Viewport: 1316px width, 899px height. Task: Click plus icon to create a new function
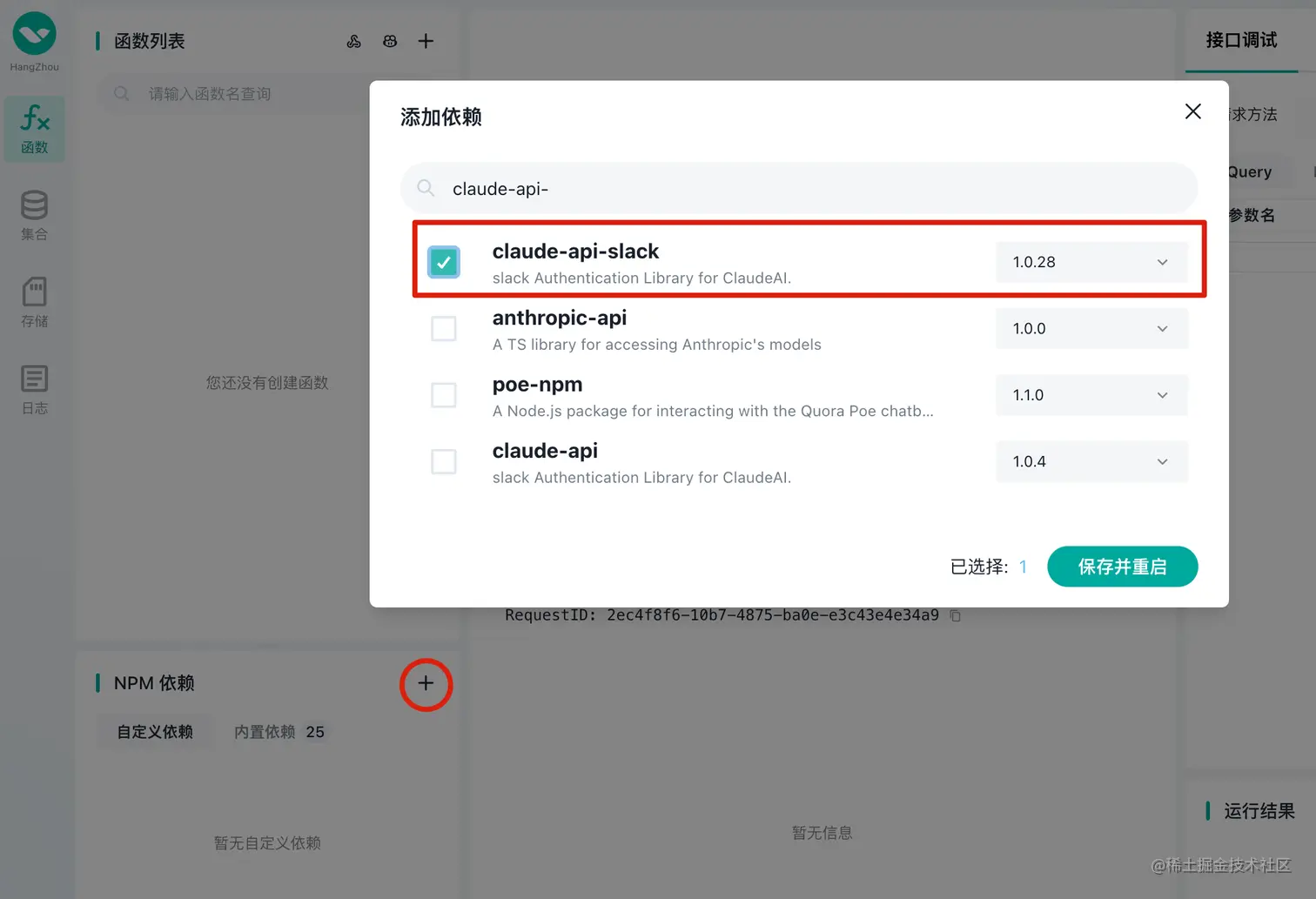[x=426, y=41]
